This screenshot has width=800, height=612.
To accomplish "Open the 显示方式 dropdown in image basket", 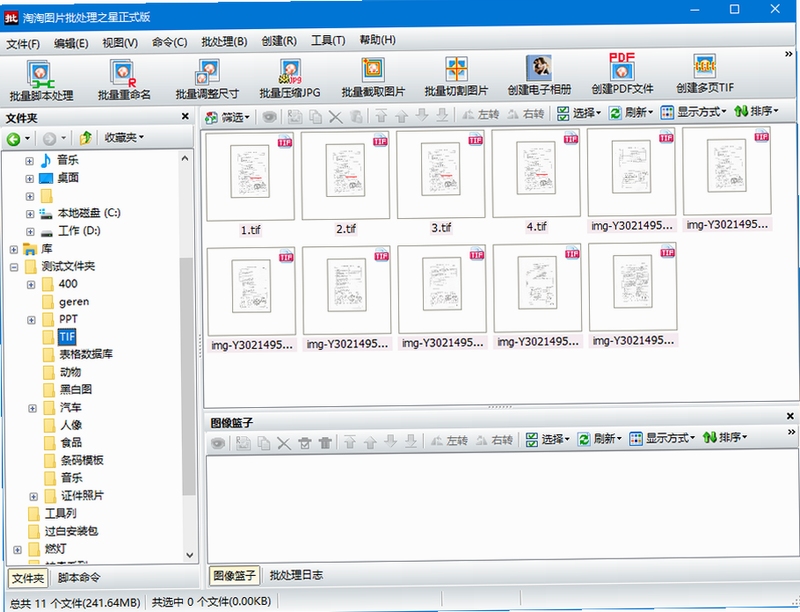I will pos(662,438).
